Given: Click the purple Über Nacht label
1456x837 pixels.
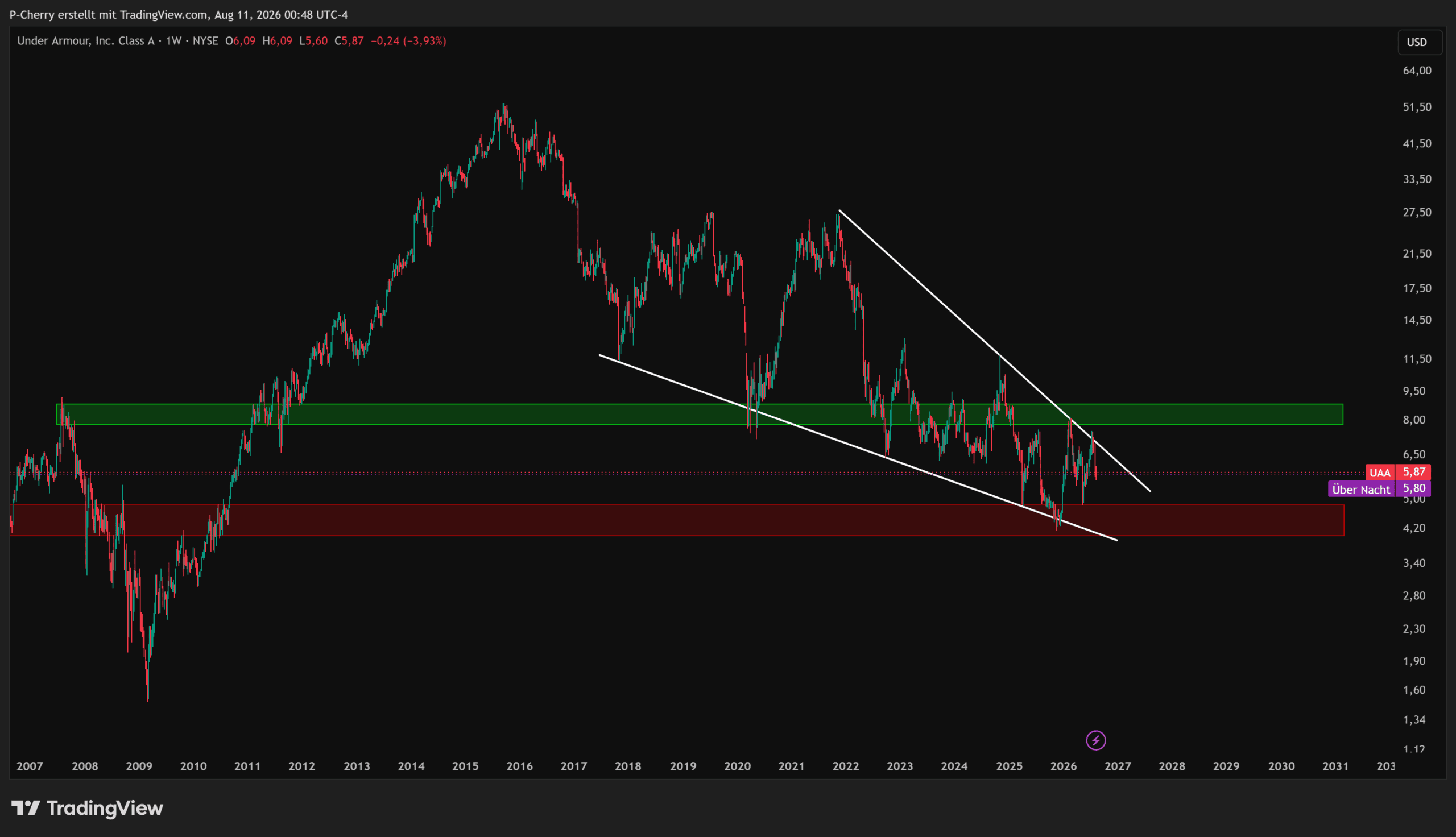Looking at the screenshot, I should (1361, 489).
